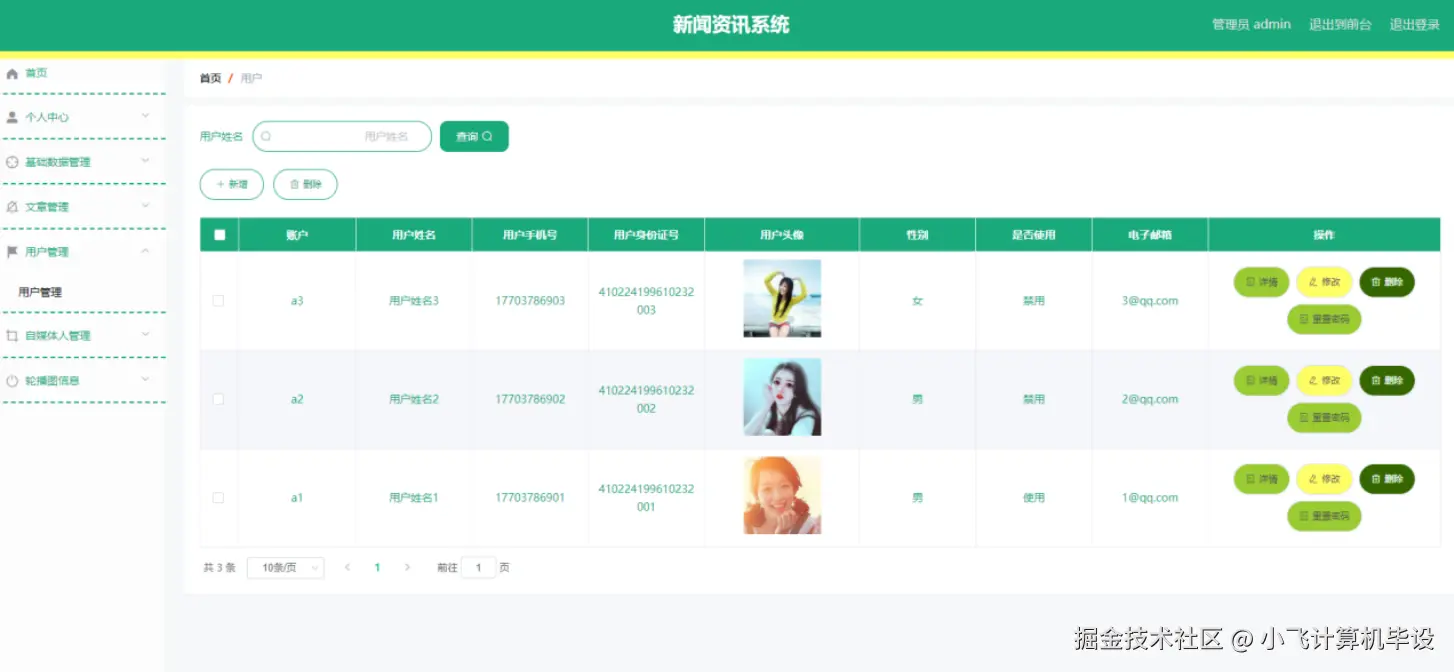Screen dimensions: 1454x672
Task: Click the icon next to 基础数据管理
Action: (x=12, y=162)
